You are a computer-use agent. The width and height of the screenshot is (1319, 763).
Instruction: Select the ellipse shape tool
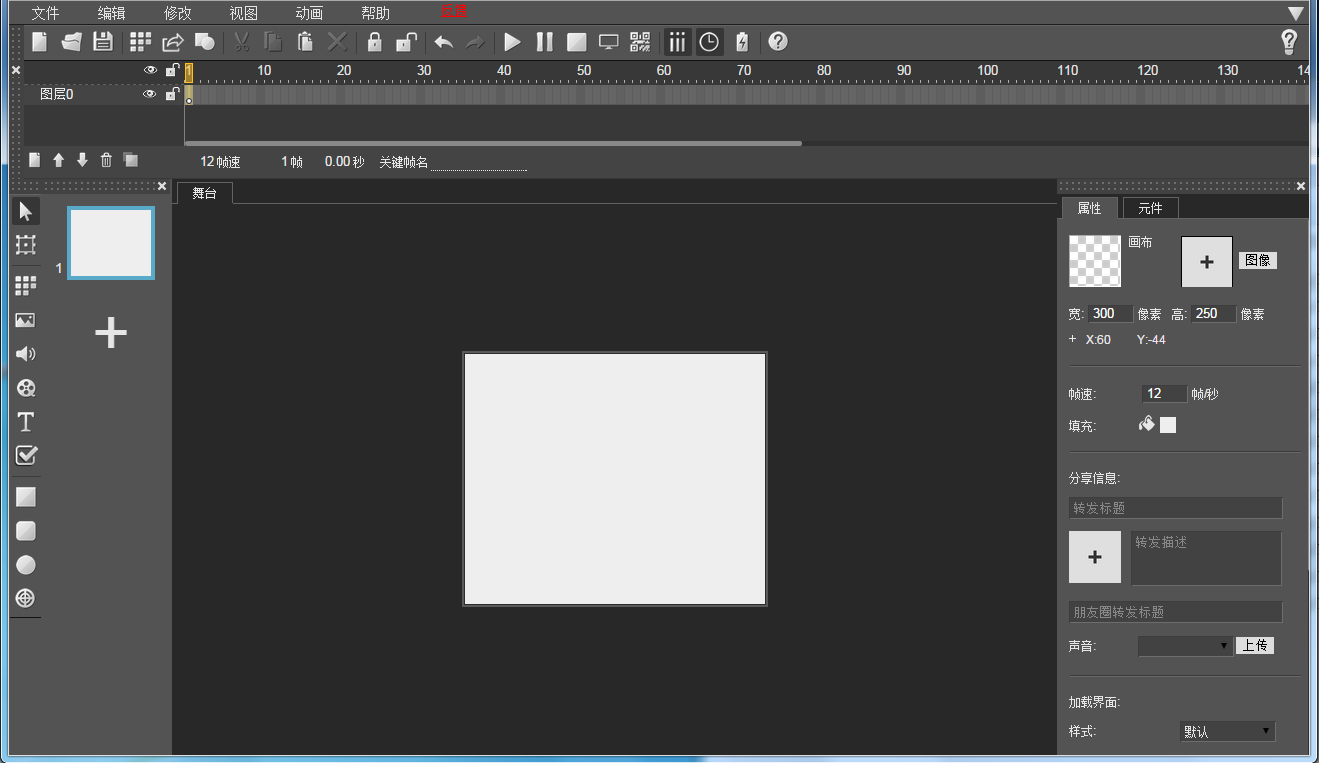[26, 565]
